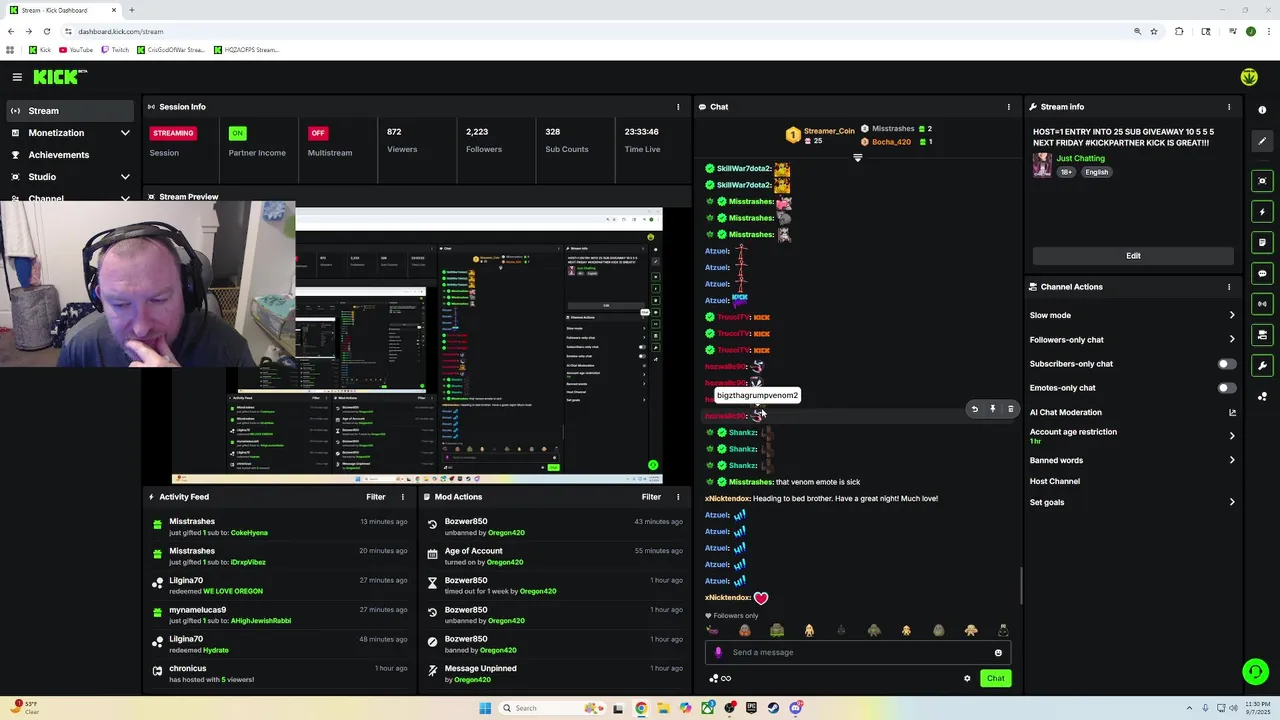The image size is (1280, 720).
Task: Click the microphone icon in message box
Action: [x=718, y=652]
